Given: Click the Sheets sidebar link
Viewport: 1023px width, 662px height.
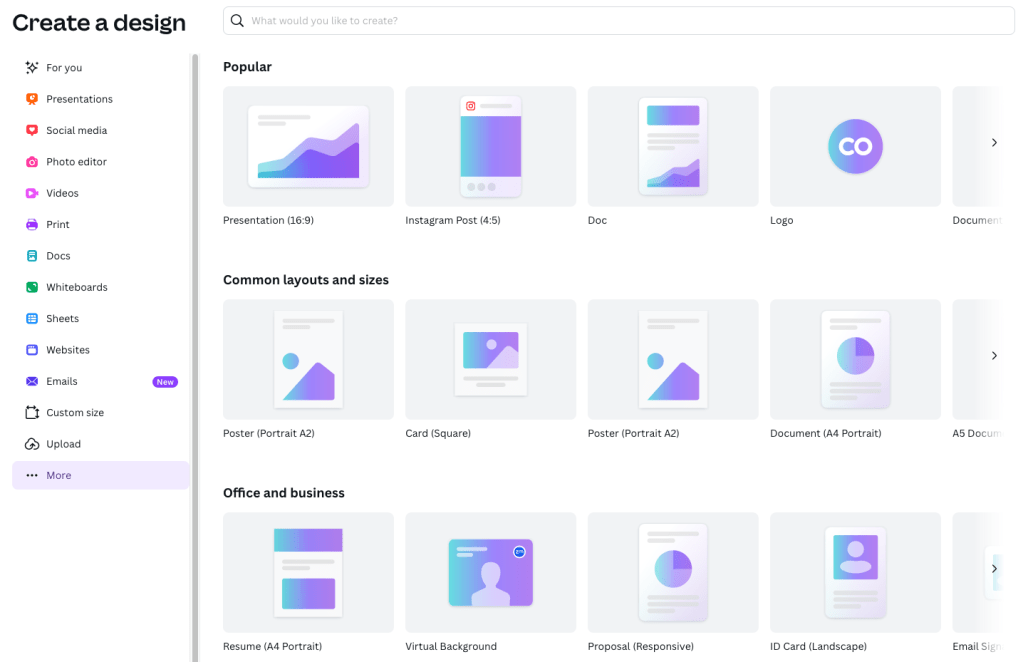Looking at the screenshot, I should [x=62, y=318].
